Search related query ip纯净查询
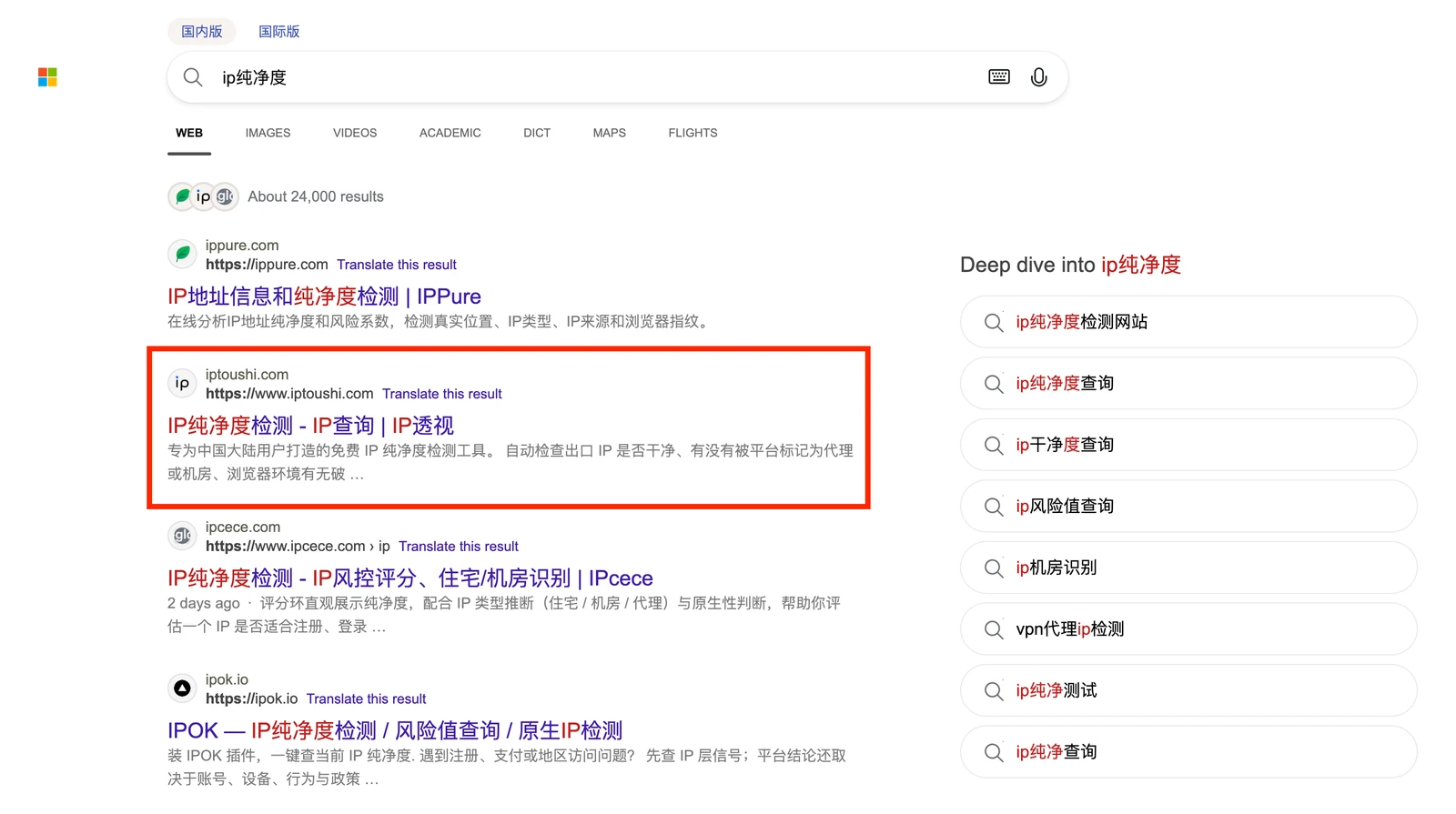The image size is (1456, 814). point(1188,752)
